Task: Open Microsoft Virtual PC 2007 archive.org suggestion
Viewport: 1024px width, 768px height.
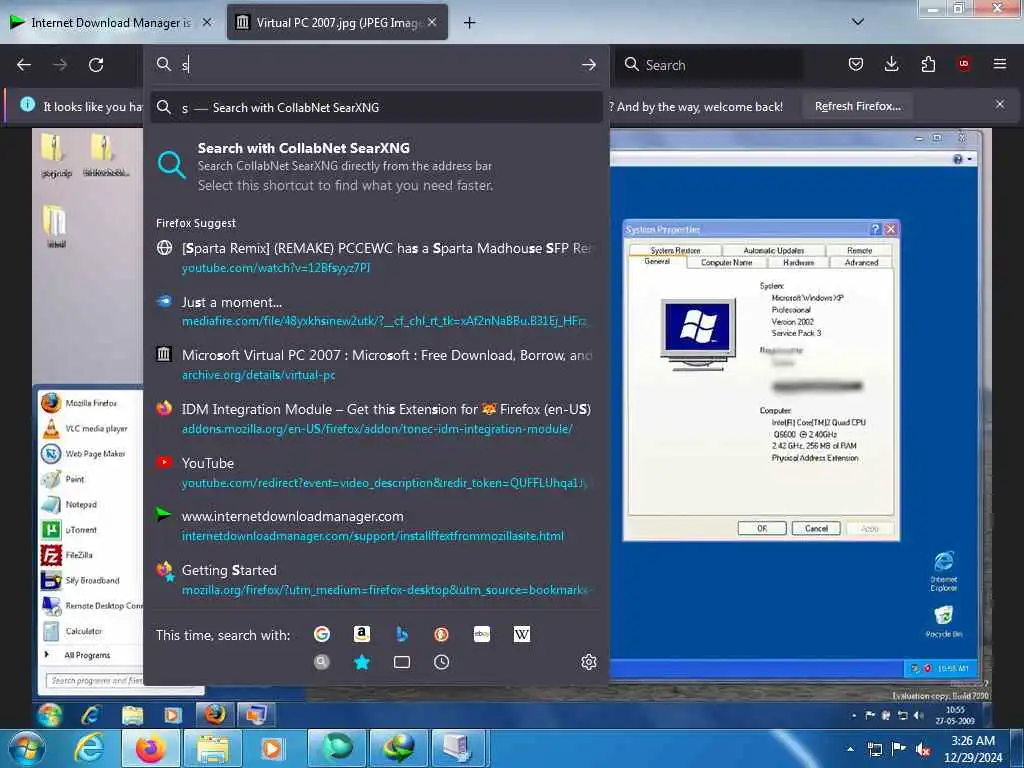Action: click(376, 364)
